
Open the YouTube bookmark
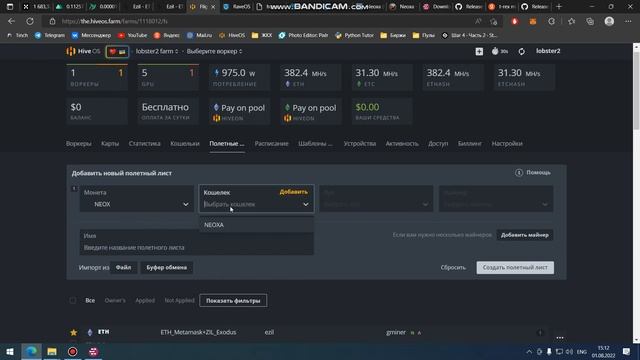tap(133, 36)
